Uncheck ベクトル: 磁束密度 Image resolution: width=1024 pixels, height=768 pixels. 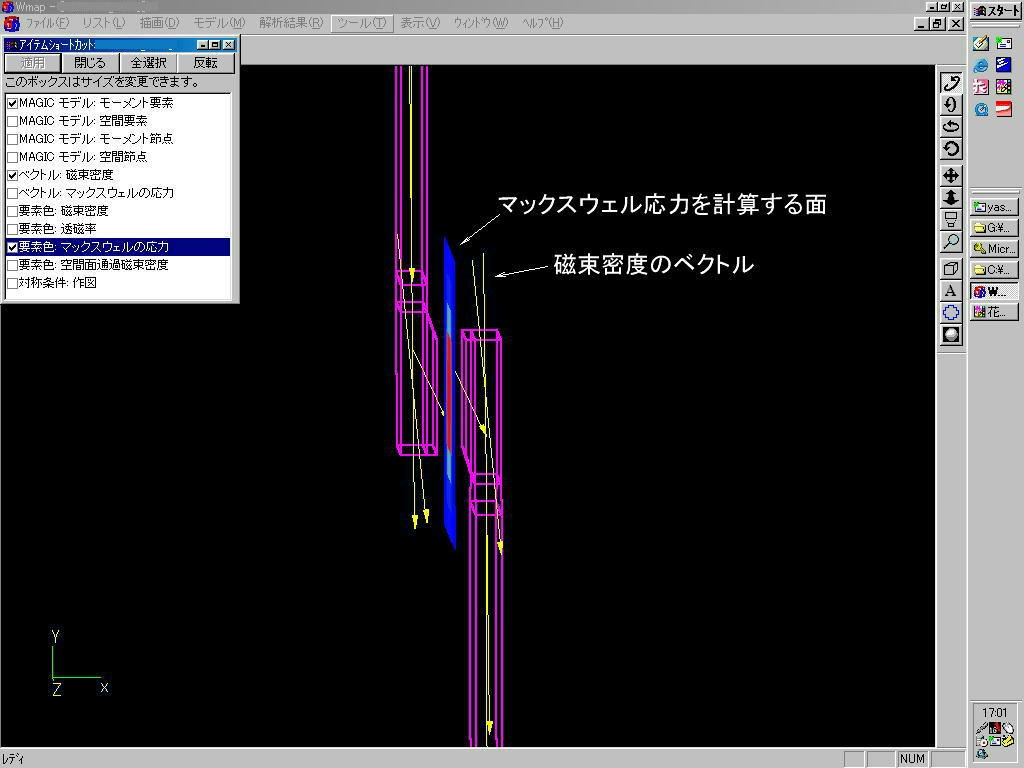pos(12,175)
